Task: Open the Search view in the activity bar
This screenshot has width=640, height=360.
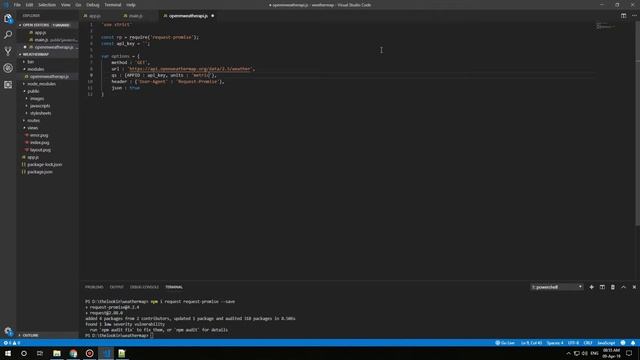Action: (8, 35)
